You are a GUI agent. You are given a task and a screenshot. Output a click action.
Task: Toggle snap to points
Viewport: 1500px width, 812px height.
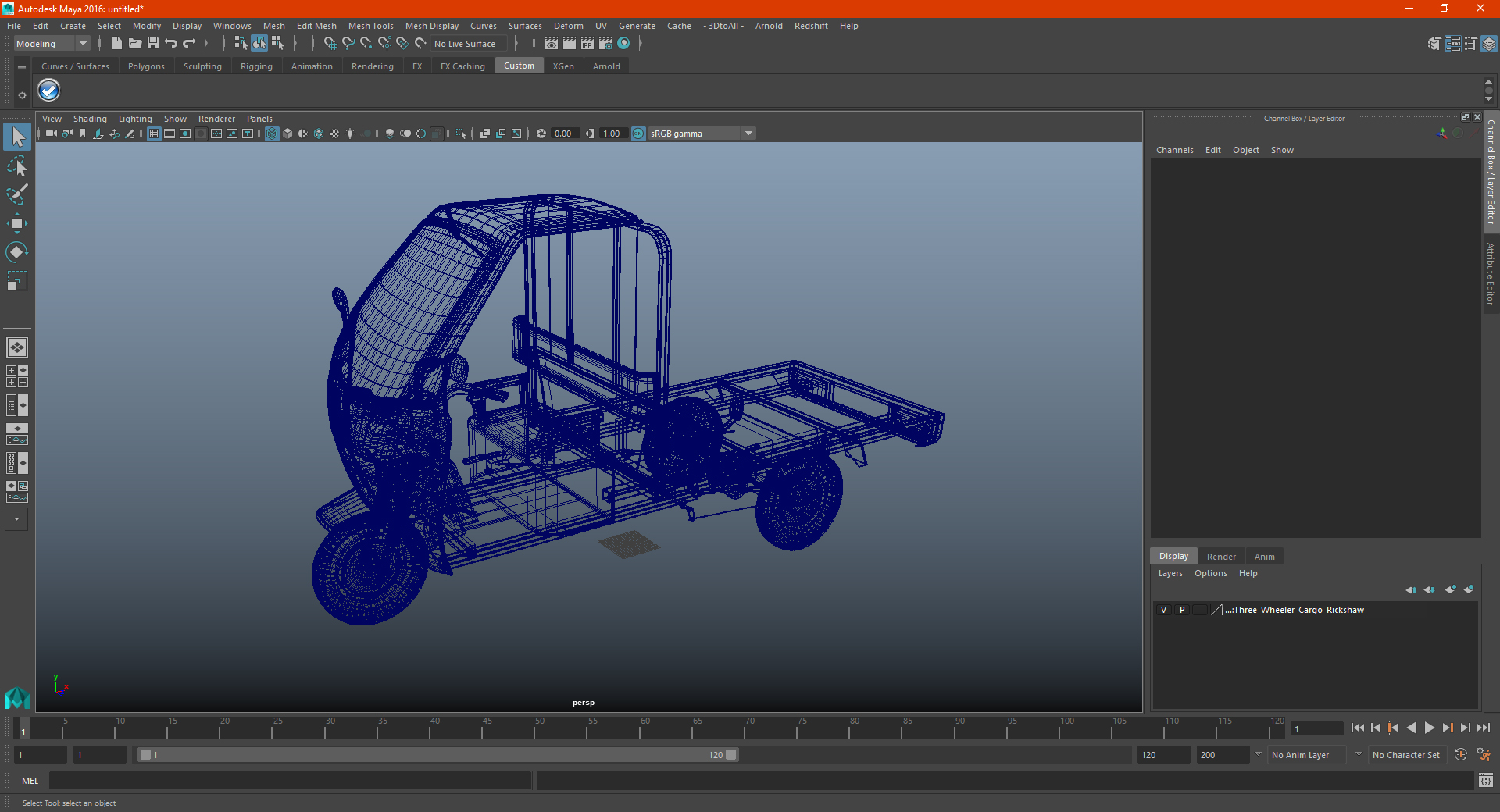pyautogui.click(x=366, y=44)
